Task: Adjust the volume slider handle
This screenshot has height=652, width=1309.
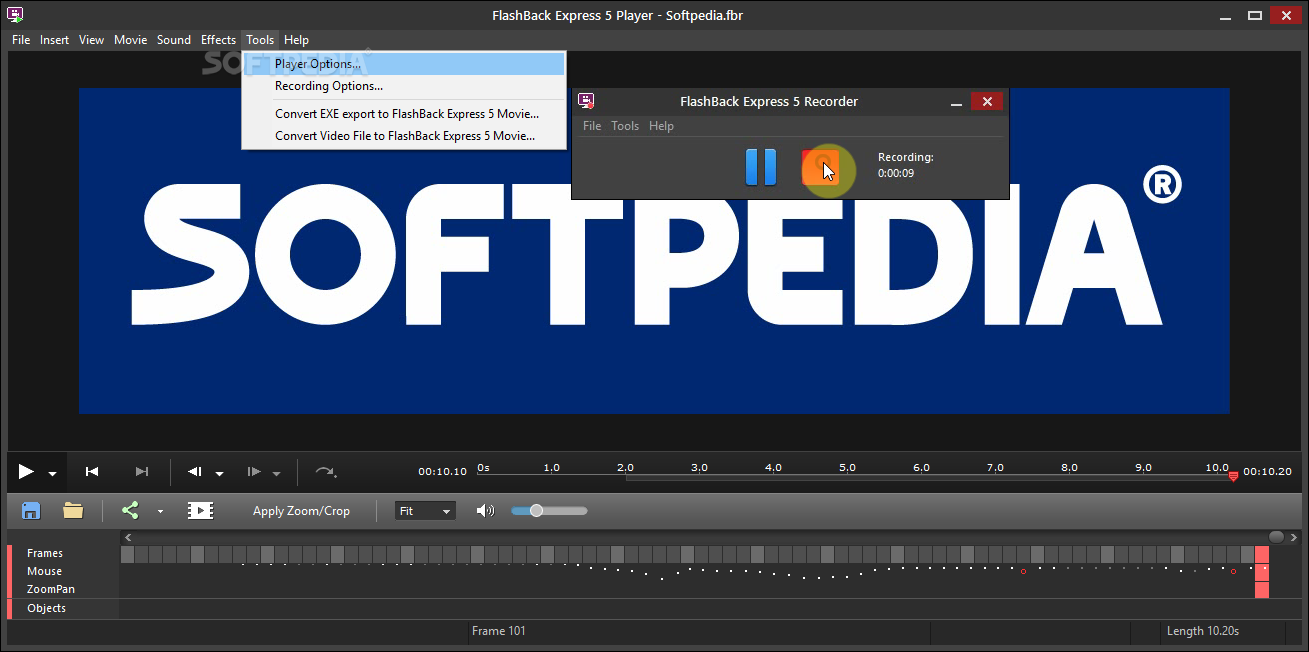Action: point(537,511)
